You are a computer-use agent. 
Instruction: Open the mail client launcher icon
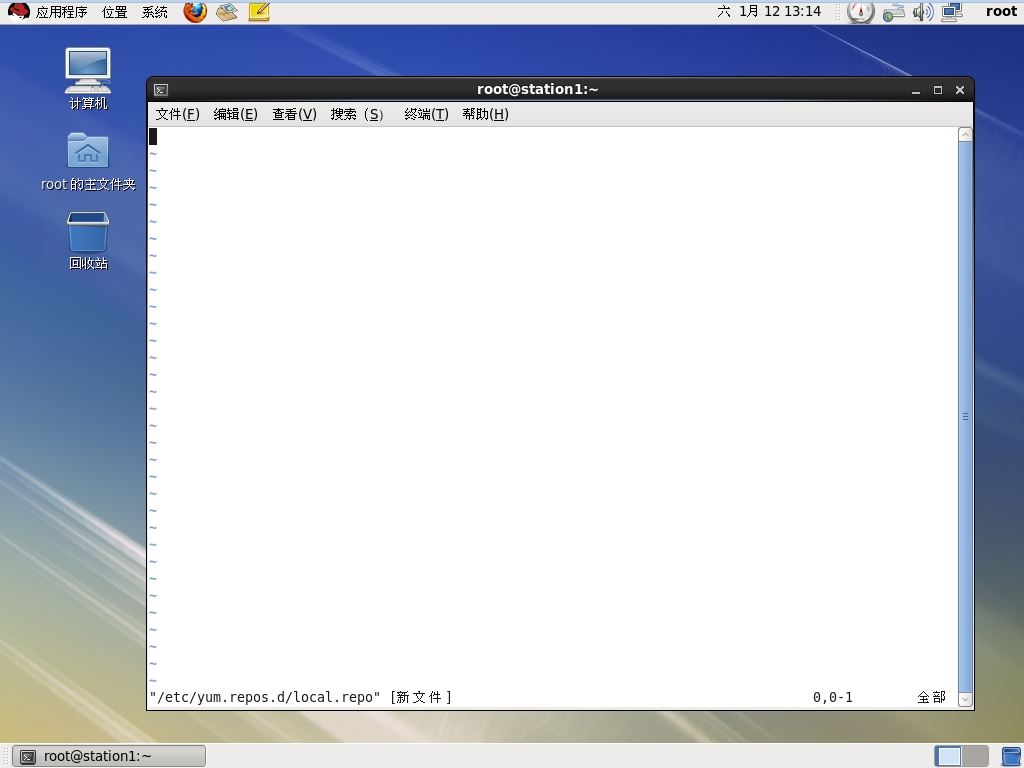227,12
